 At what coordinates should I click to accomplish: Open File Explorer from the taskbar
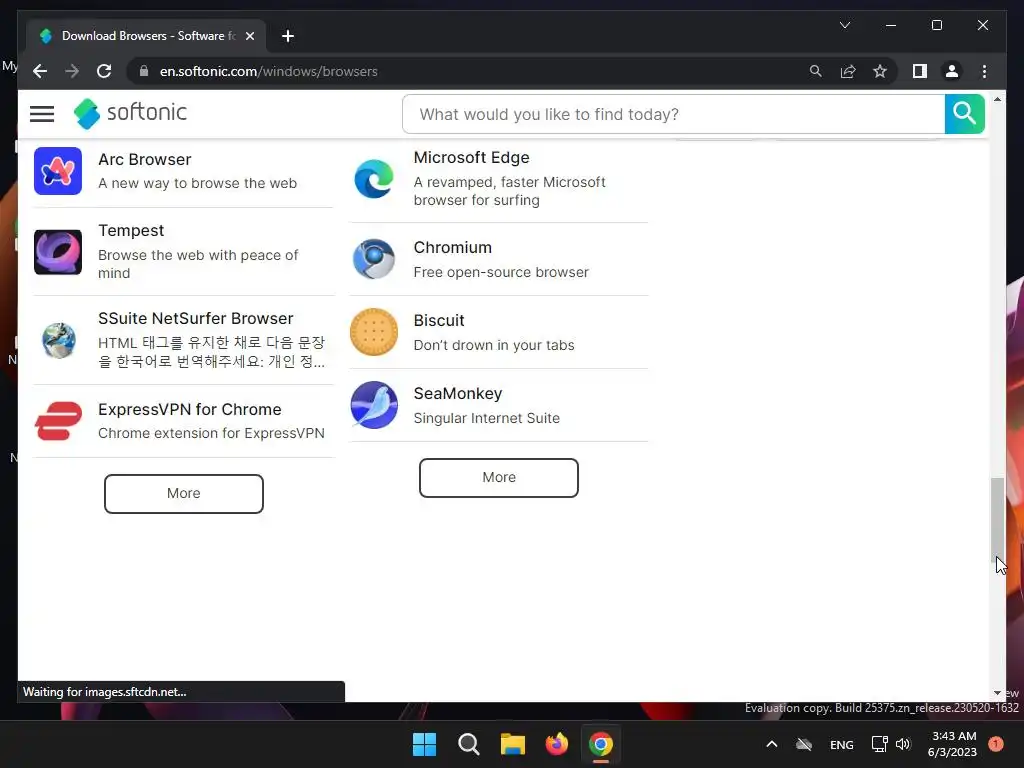513,744
